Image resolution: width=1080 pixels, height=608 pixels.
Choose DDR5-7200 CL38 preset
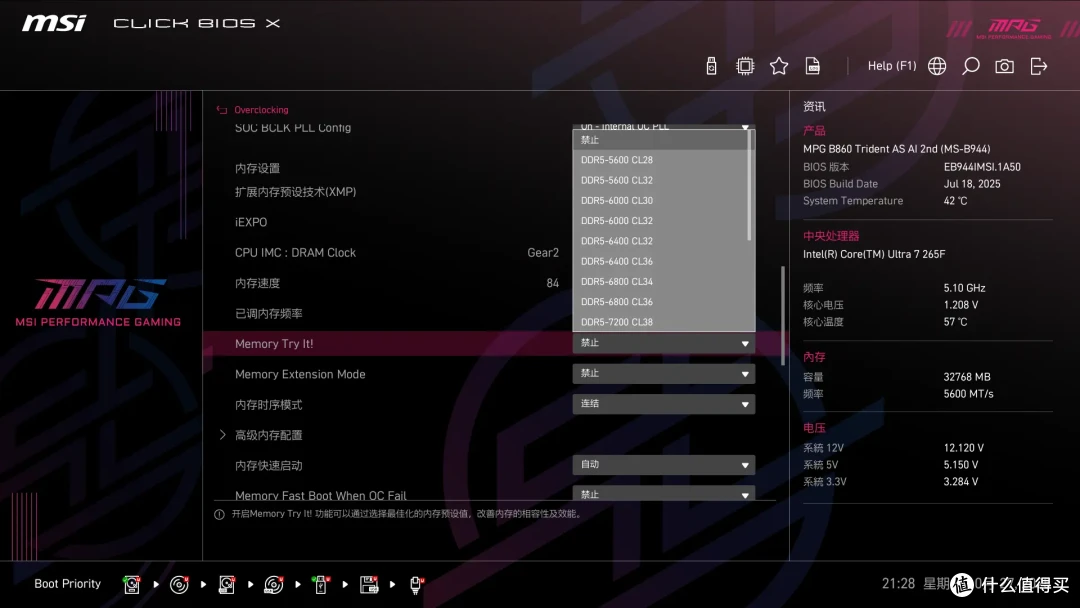[661, 322]
